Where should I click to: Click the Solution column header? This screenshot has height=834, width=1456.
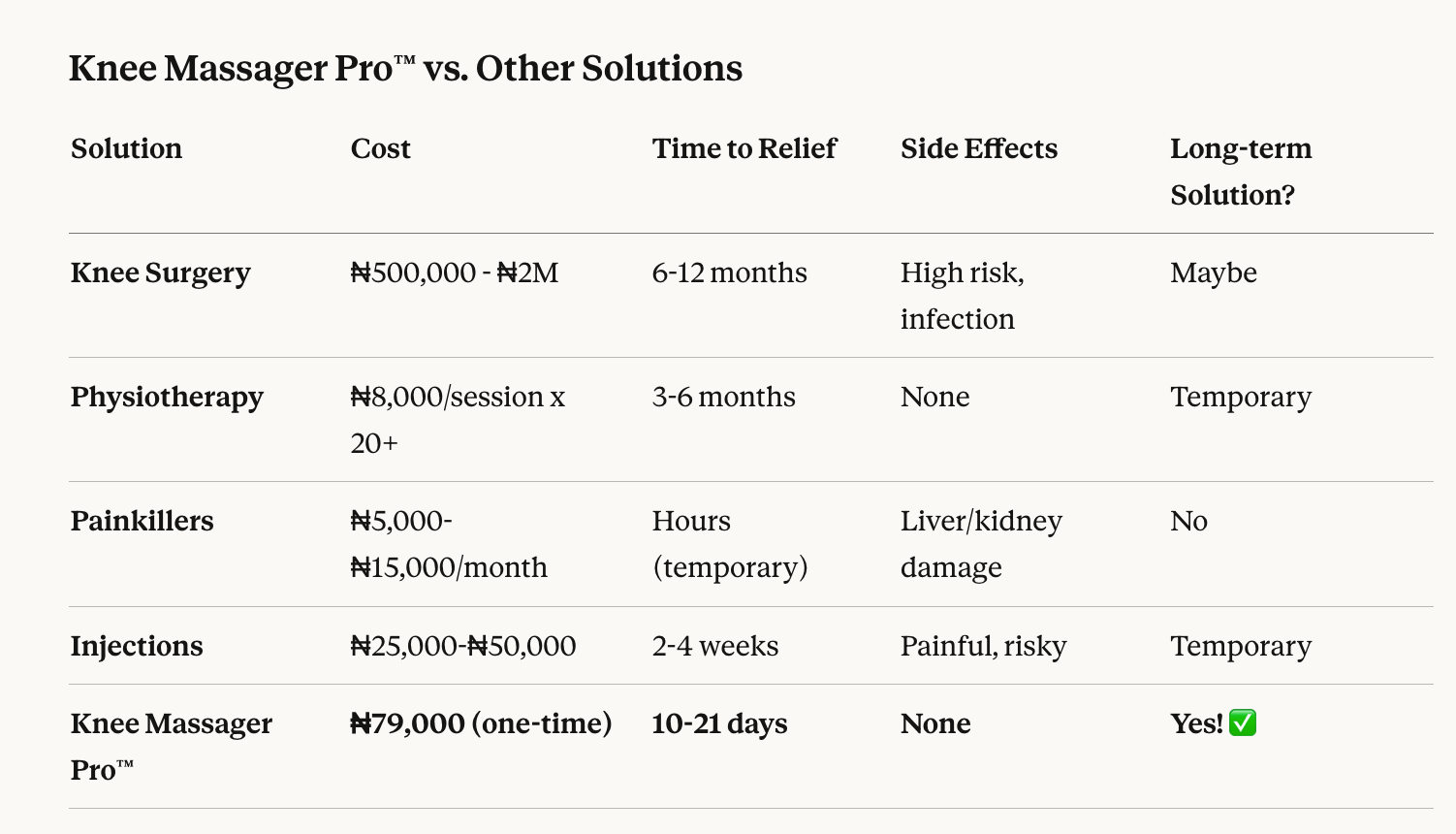(x=126, y=148)
